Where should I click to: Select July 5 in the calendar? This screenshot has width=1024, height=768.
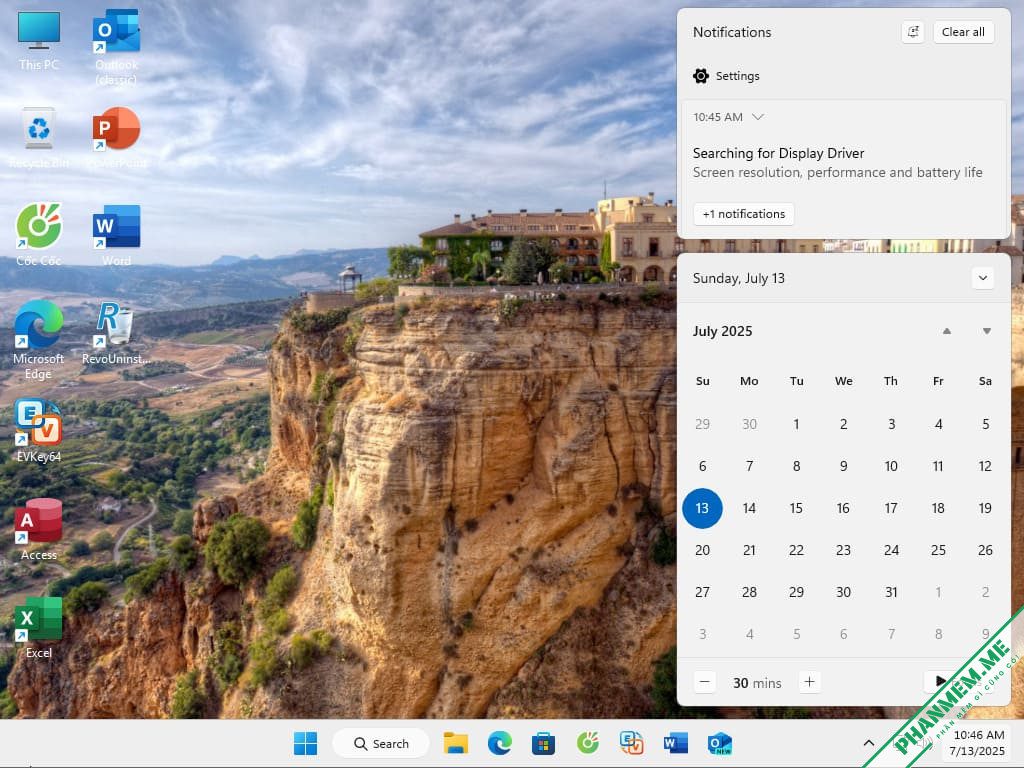coord(985,424)
